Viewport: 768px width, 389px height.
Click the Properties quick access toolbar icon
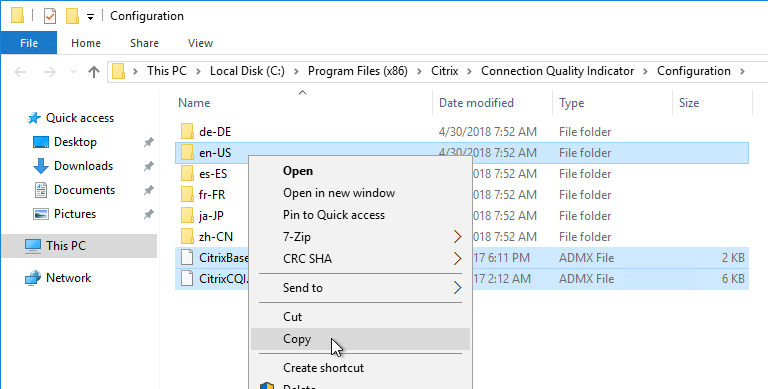50,16
